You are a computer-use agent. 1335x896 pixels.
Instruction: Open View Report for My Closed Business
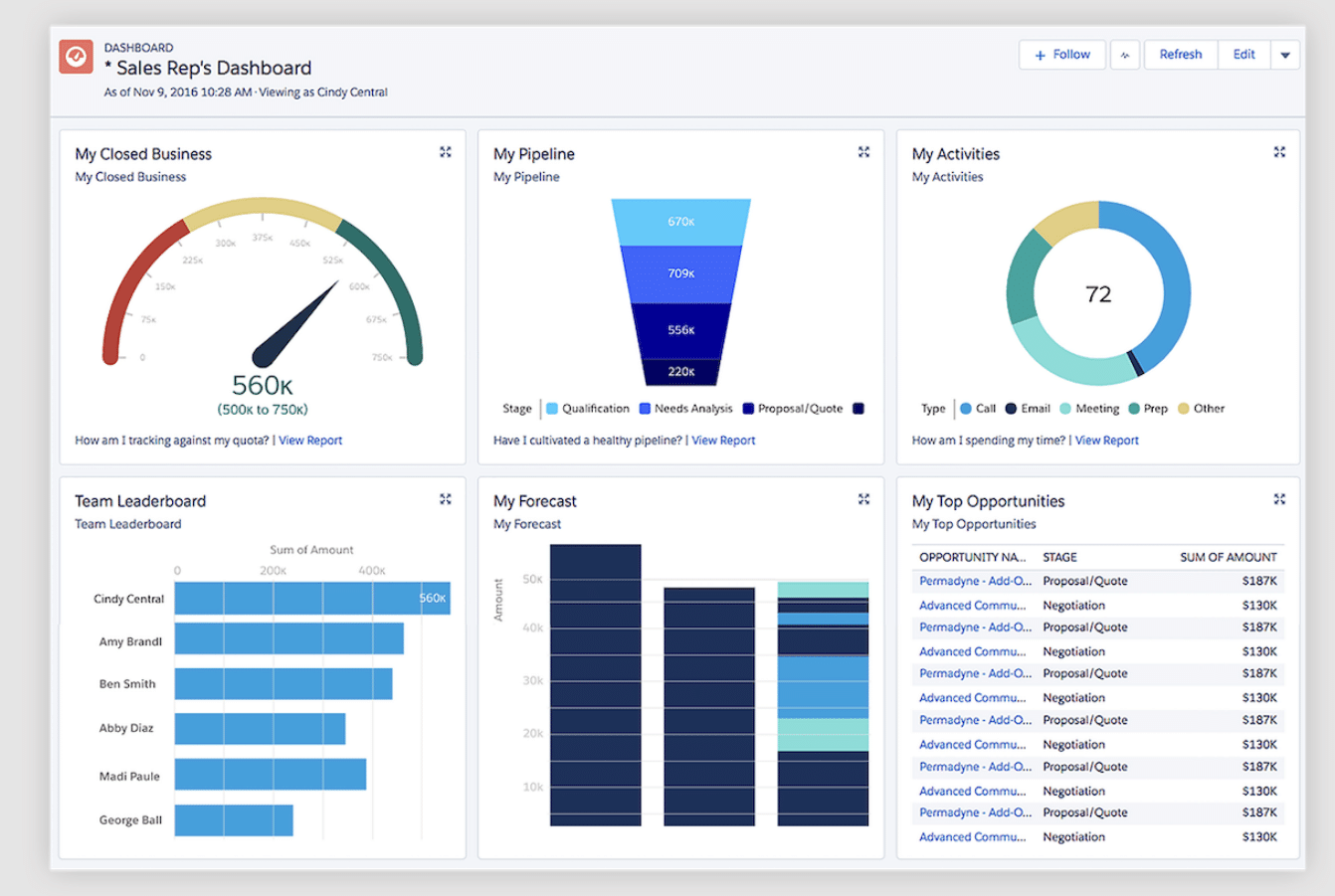pyautogui.click(x=310, y=440)
